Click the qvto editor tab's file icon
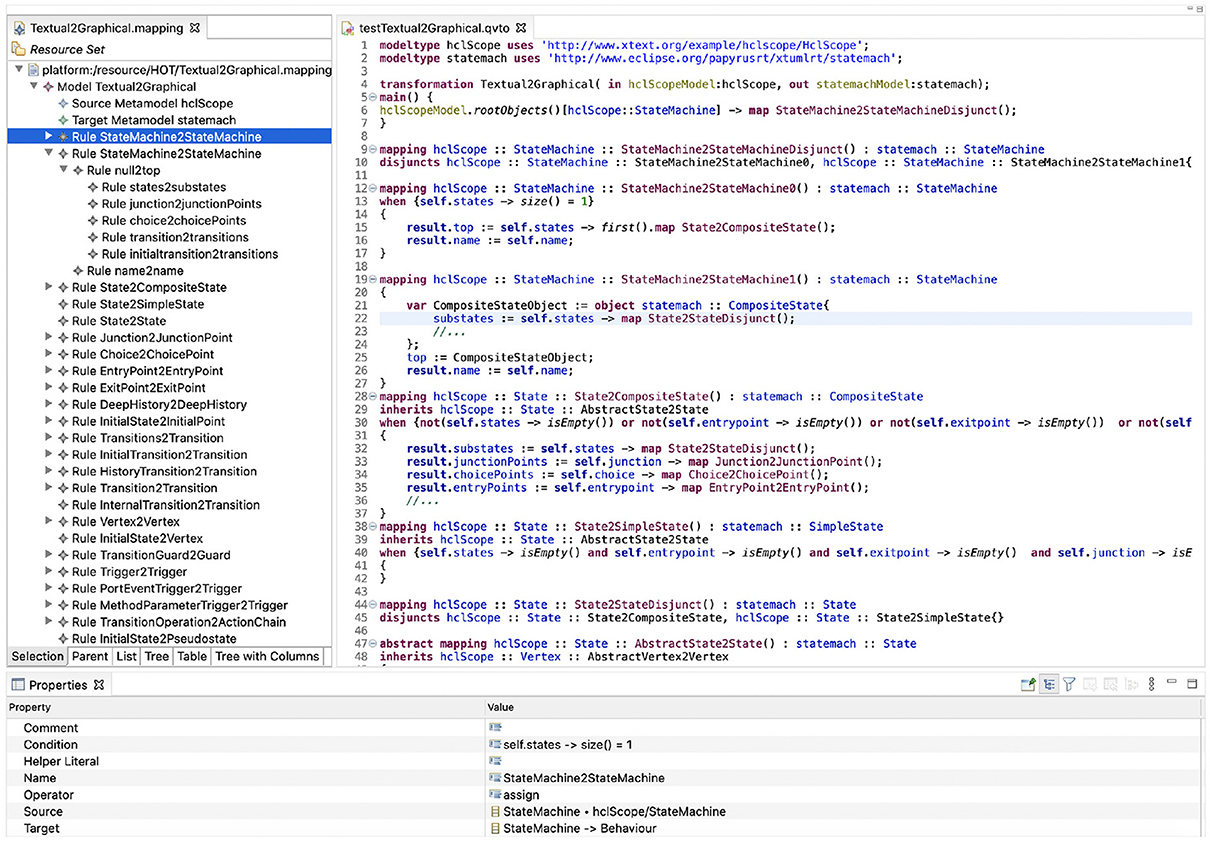 click(x=348, y=28)
